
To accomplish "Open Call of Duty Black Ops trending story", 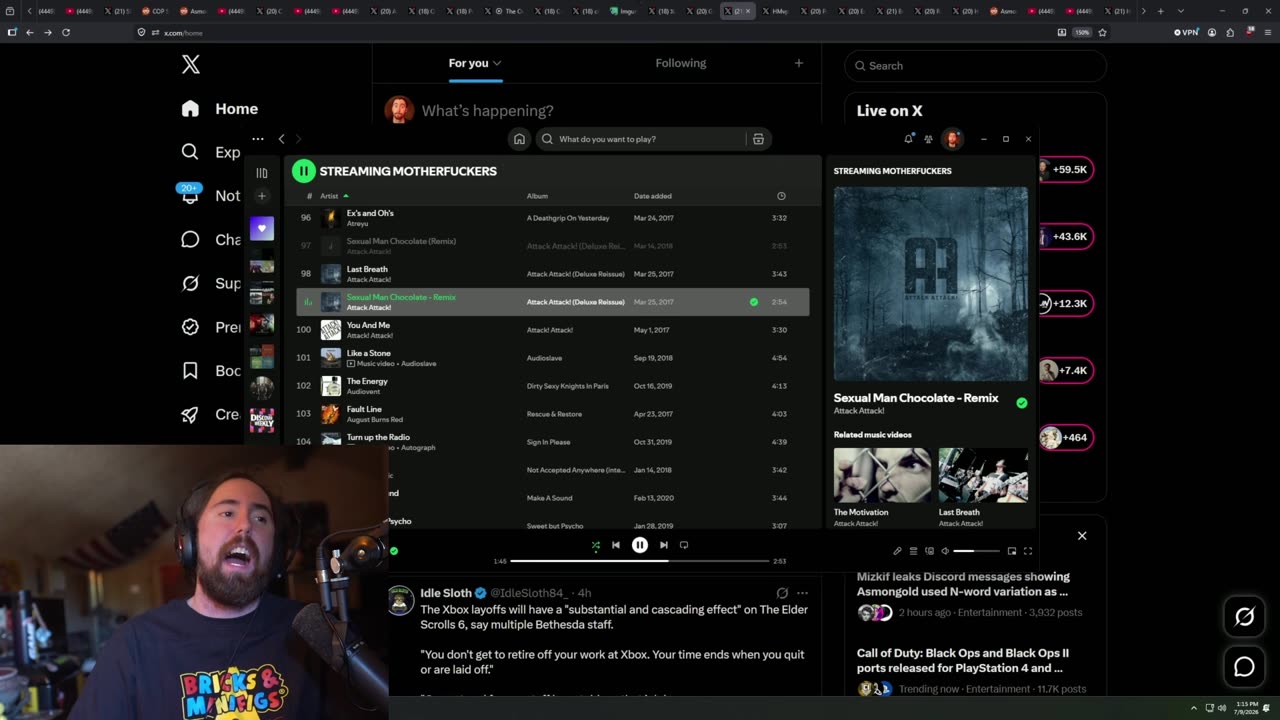I will pos(963,660).
